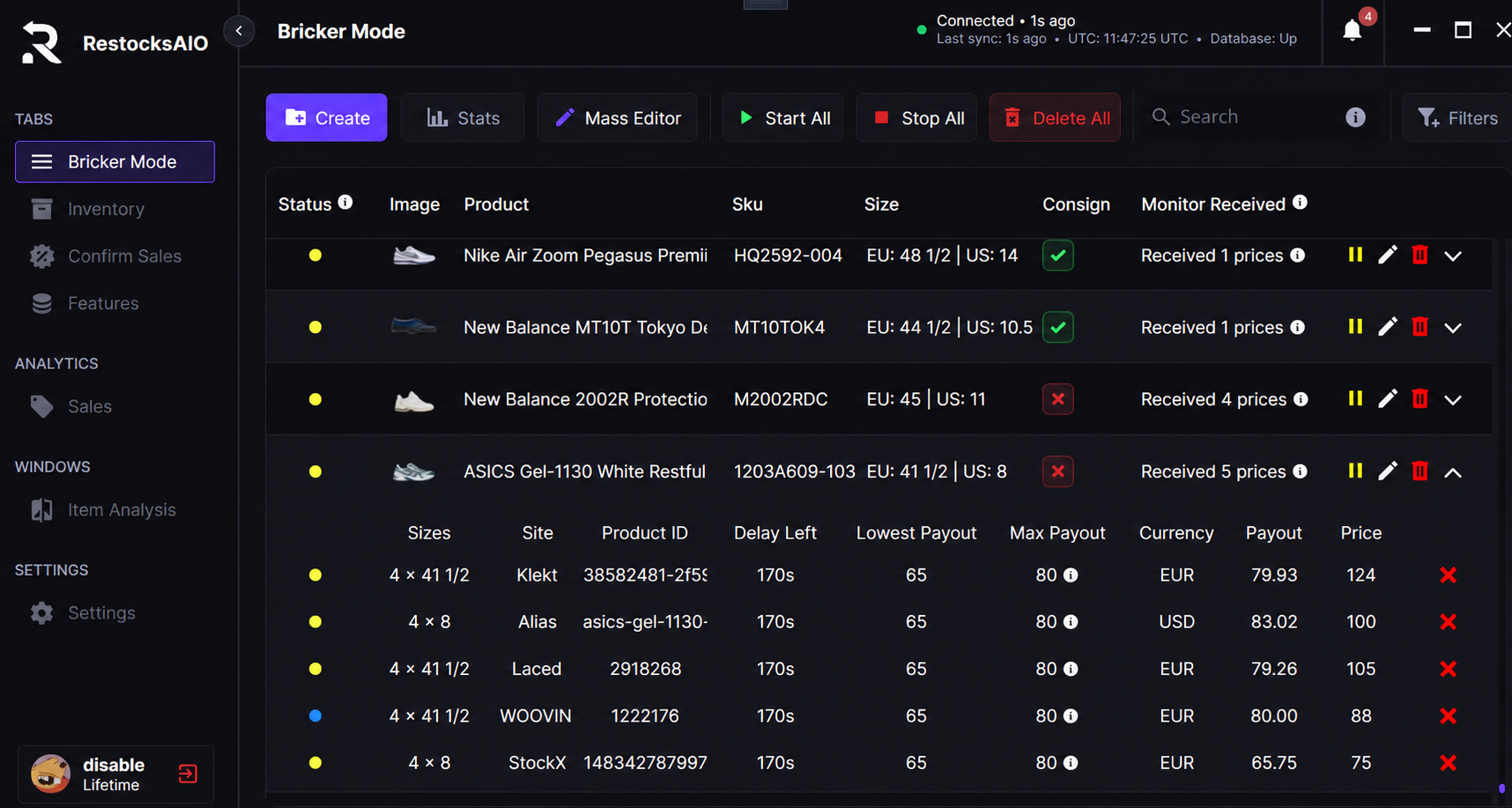Click the search bar info icon
Viewport: 1512px width, 808px height.
click(1355, 117)
